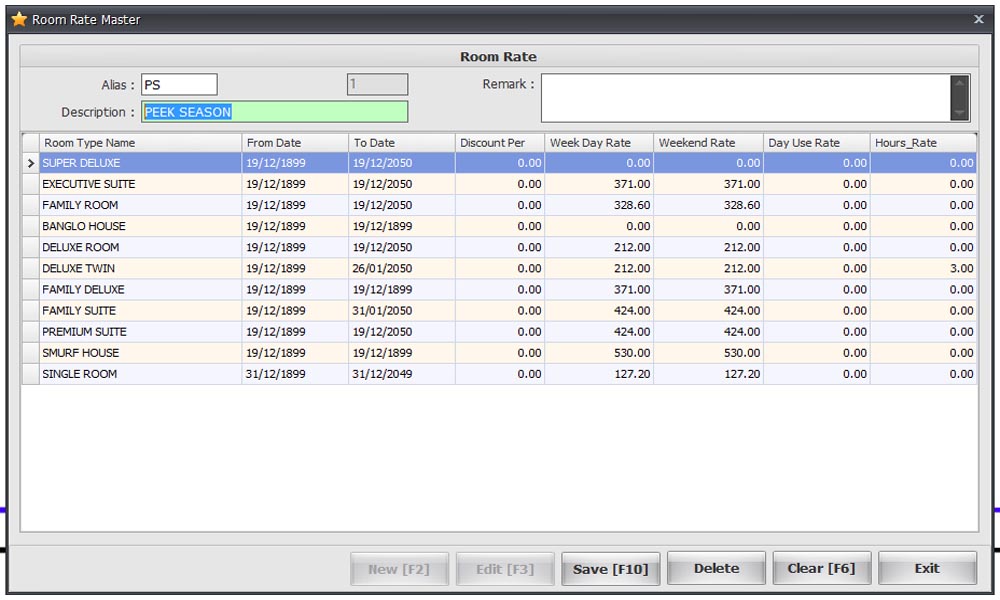This screenshot has width=1000, height=600.
Task: Click the New [F2] button
Action: (399, 568)
